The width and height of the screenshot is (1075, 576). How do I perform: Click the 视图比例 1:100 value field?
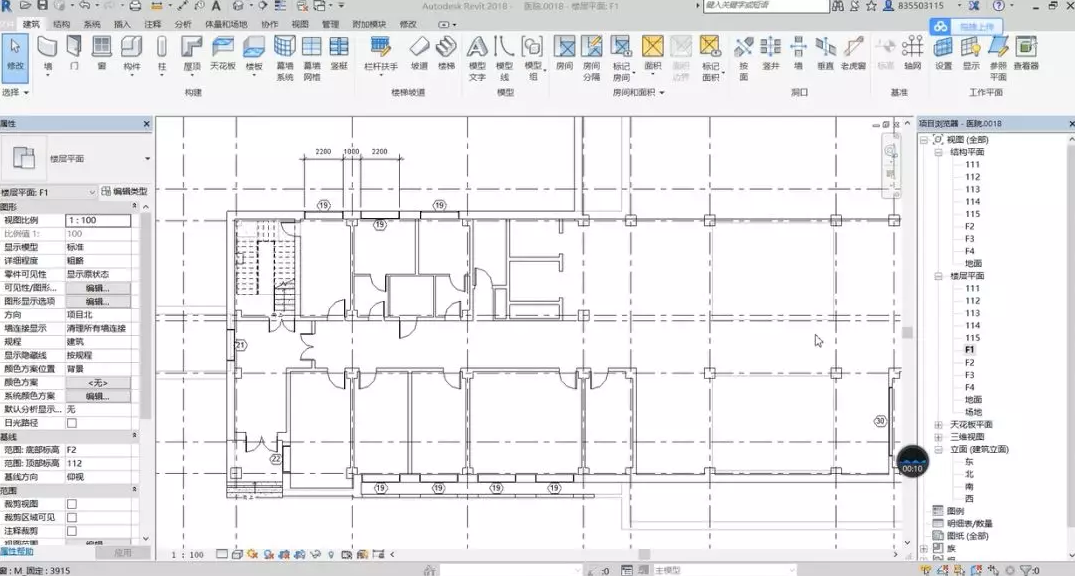click(x=98, y=220)
